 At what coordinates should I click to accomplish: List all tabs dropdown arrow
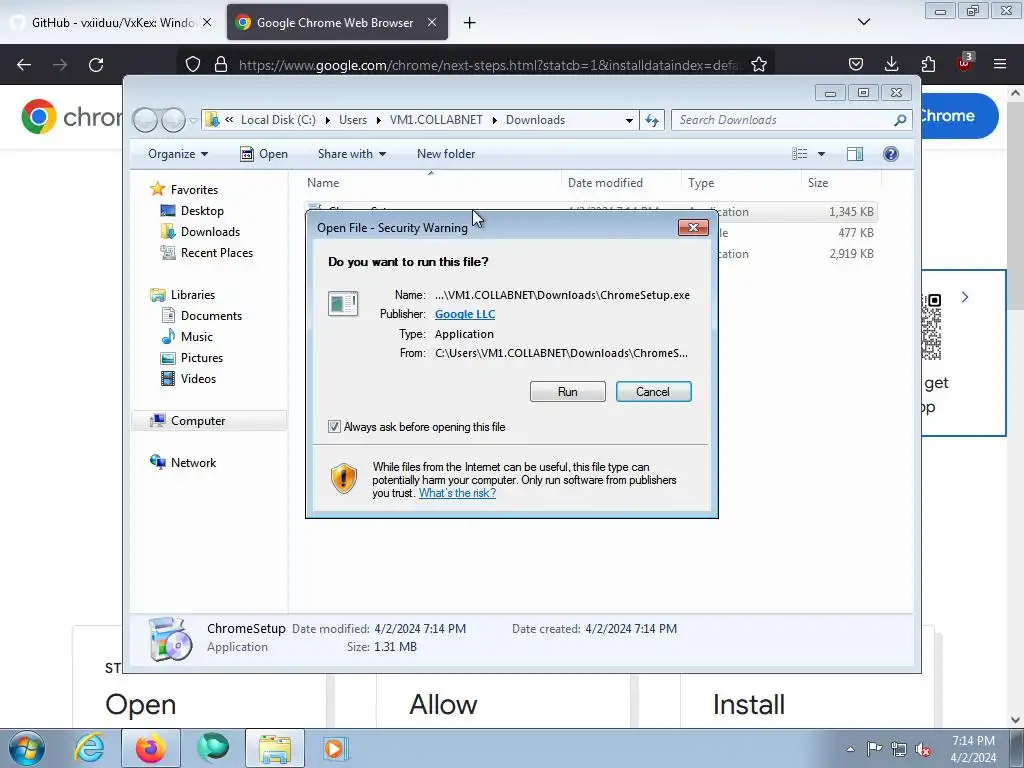point(863,22)
